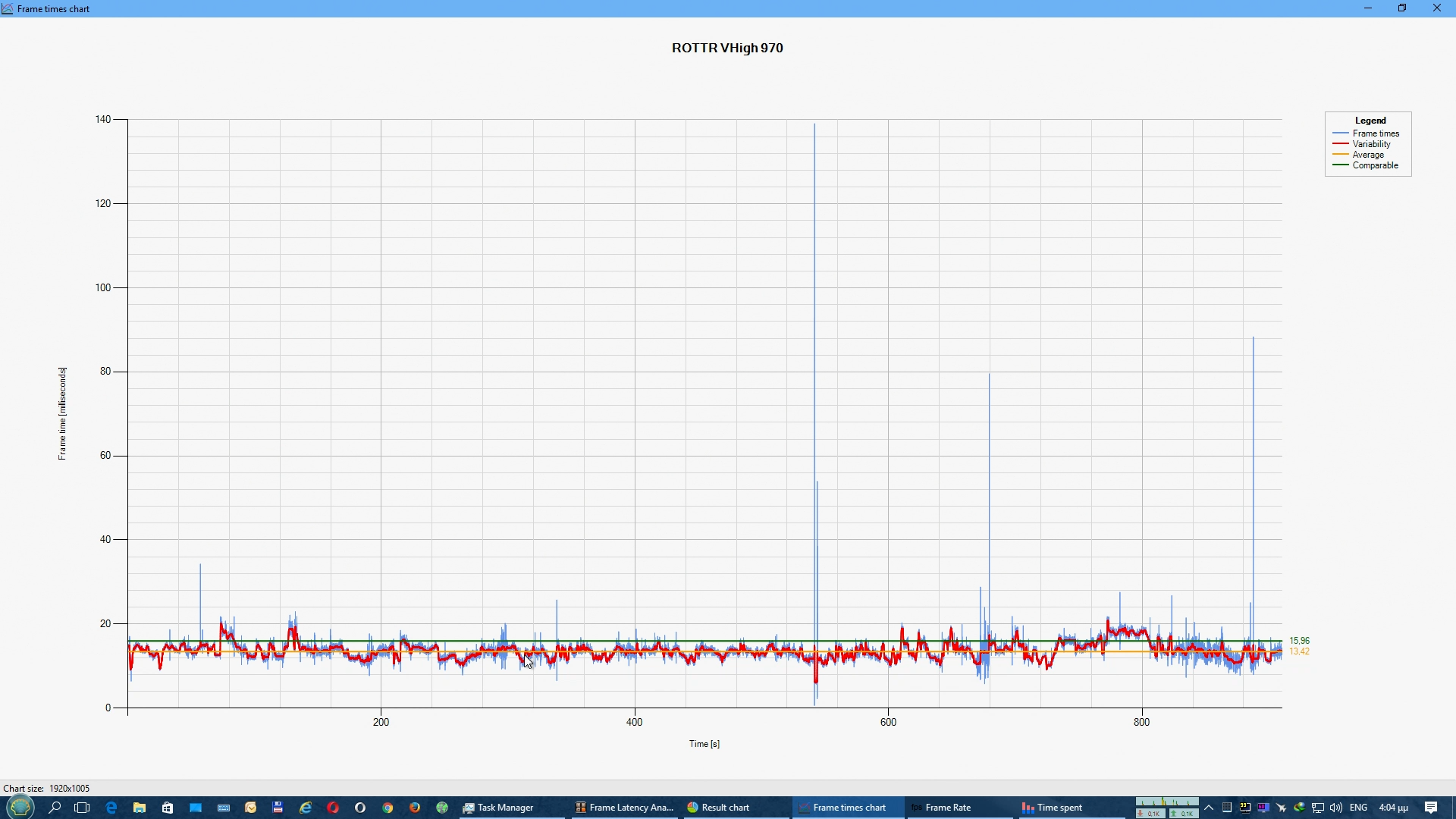
Task: Click Variability legend entry
Action: [1362, 144]
